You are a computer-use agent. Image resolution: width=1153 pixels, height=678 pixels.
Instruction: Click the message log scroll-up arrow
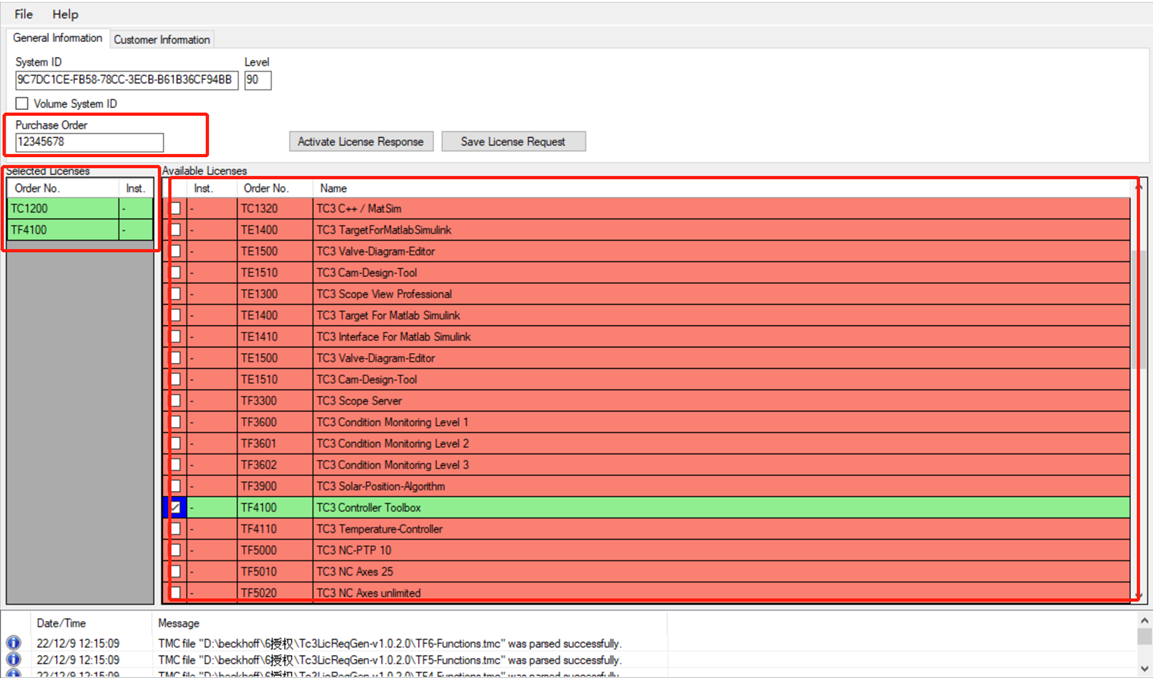tap(1144, 620)
